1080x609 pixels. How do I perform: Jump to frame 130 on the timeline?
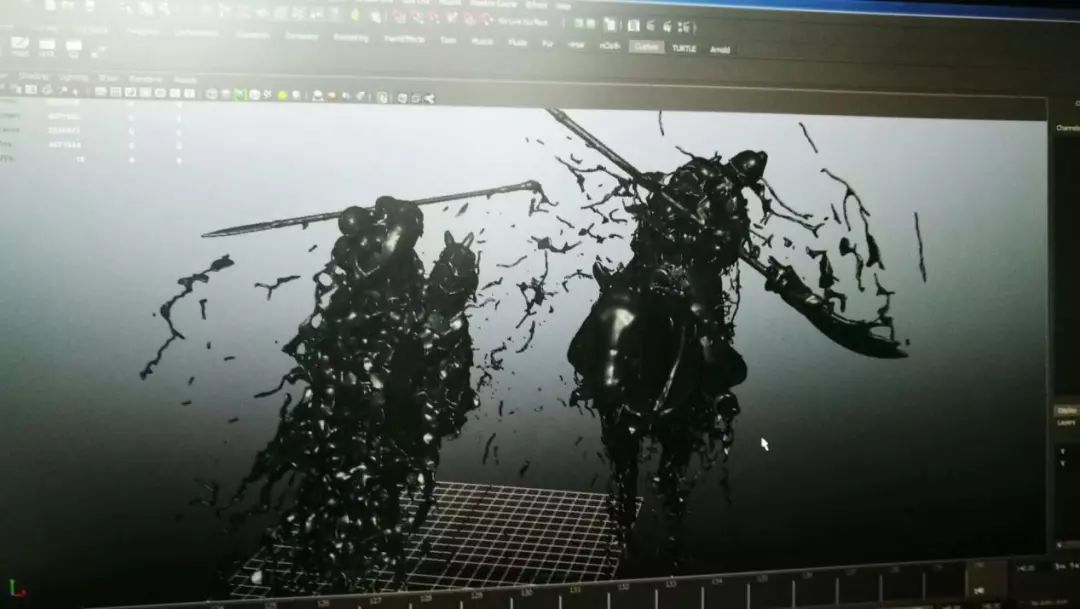point(527,592)
